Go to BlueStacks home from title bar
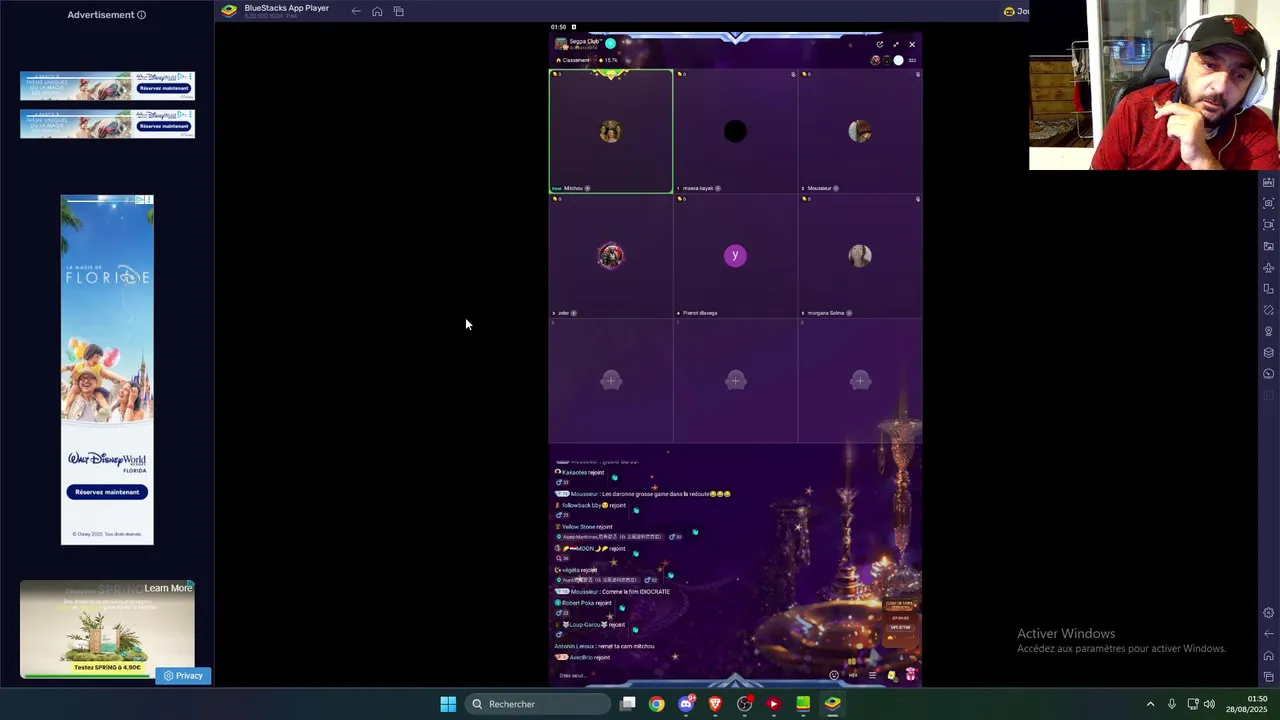Image resolution: width=1280 pixels, height=720 pixels. [377, 11]
